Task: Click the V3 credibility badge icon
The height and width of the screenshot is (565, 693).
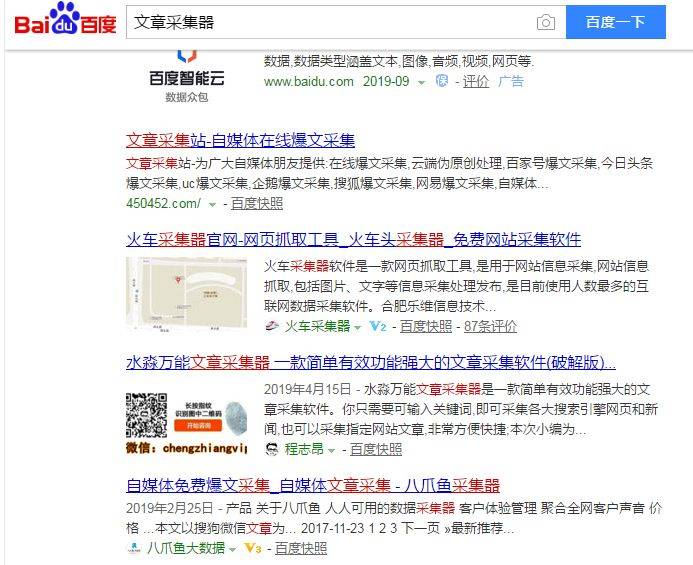Action: (x=253, y=548)
